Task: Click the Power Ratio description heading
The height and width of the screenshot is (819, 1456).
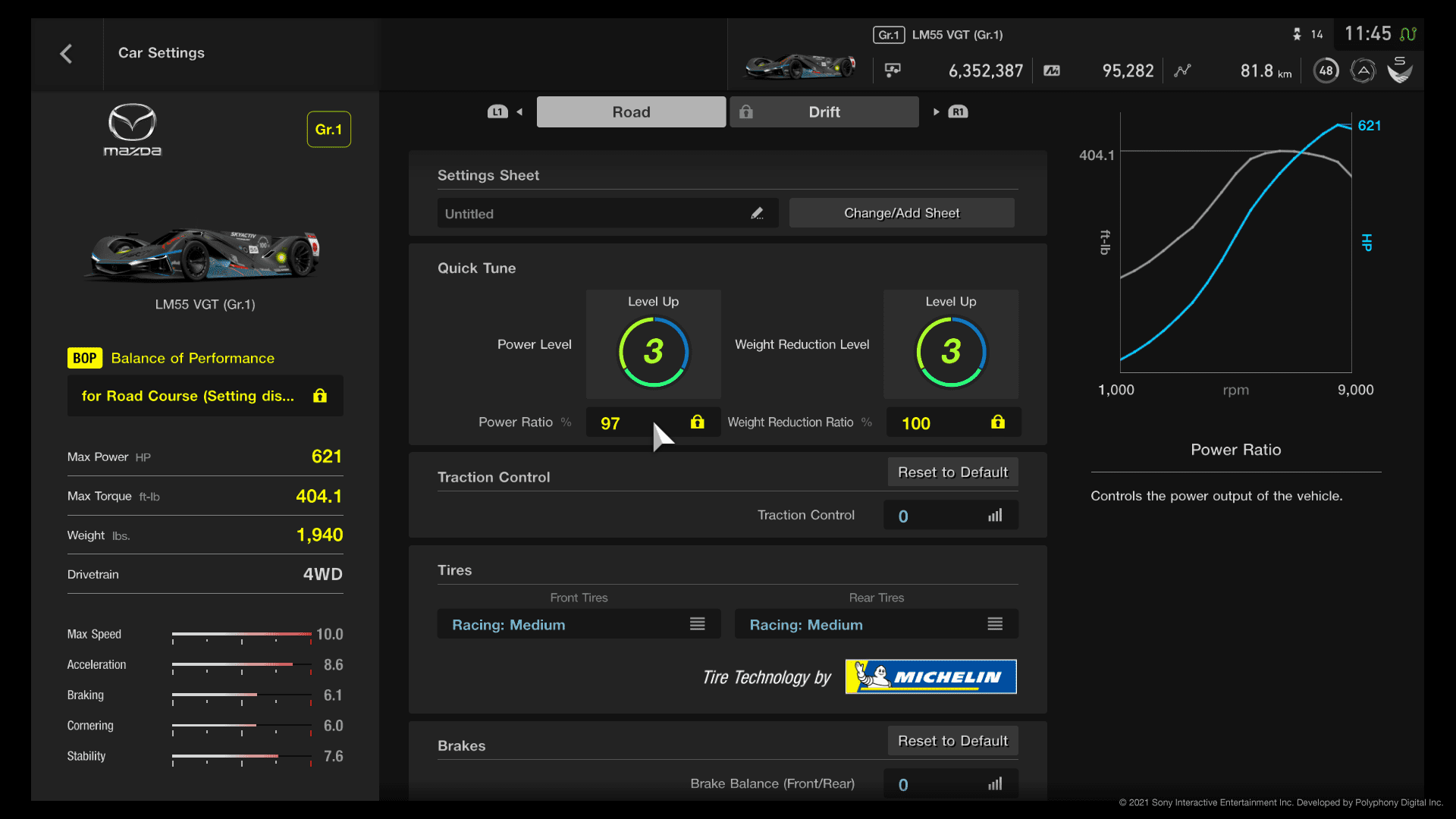Action: (1236, 450)
